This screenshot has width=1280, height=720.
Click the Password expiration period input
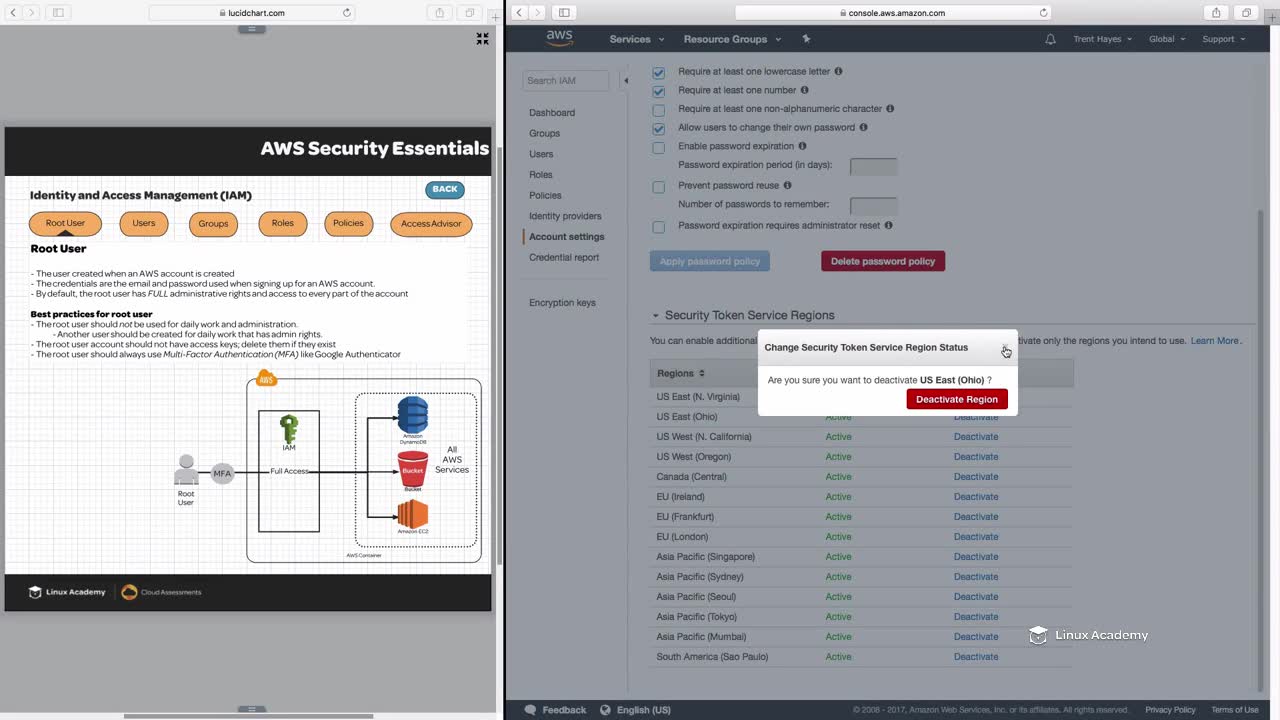[874, 167]
